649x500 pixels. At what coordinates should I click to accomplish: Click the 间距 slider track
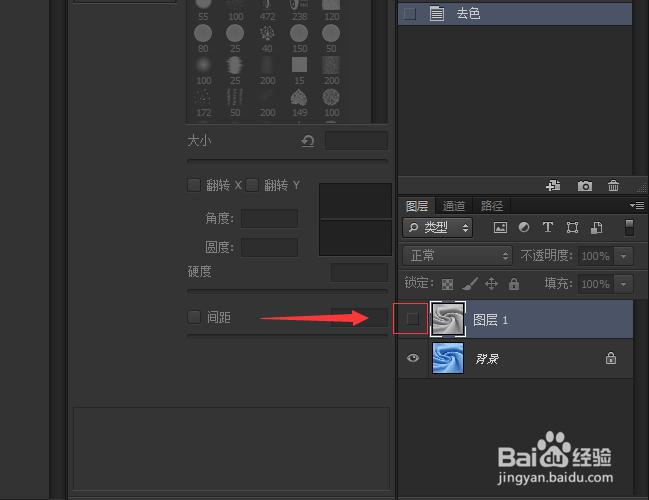click(x=287, y=336)
